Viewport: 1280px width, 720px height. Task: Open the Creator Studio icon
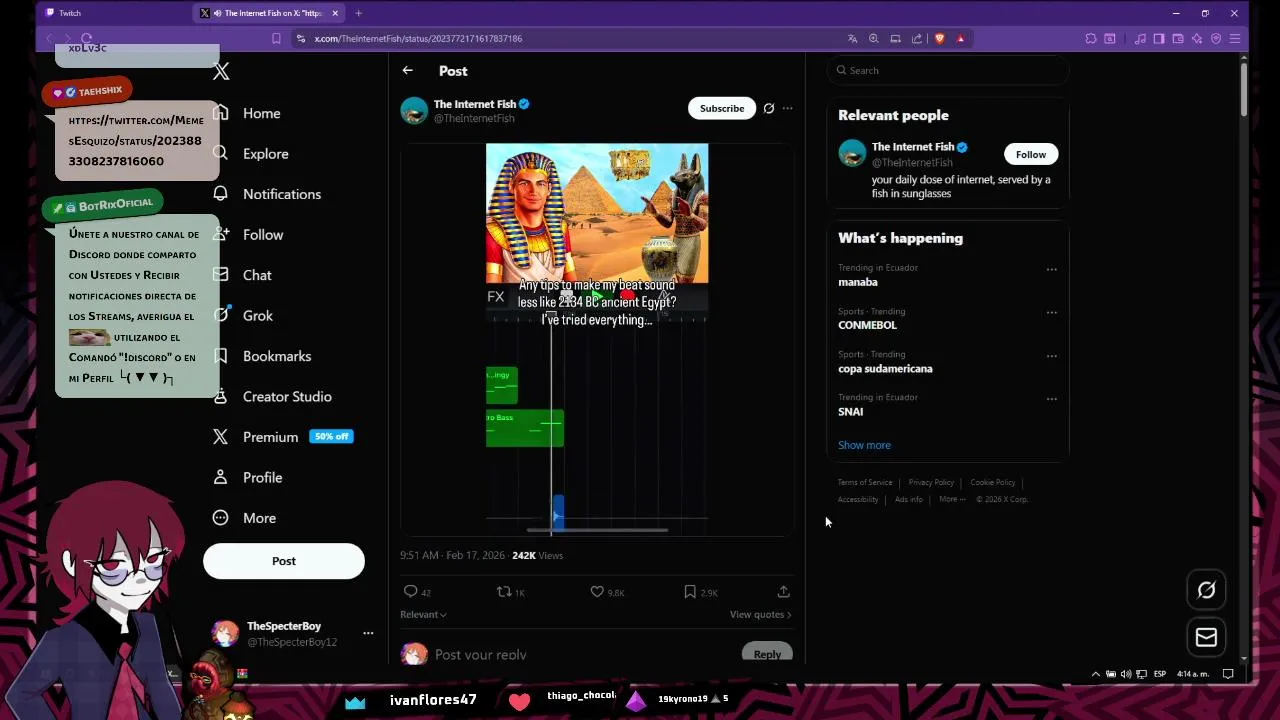(x=221, y=396)
